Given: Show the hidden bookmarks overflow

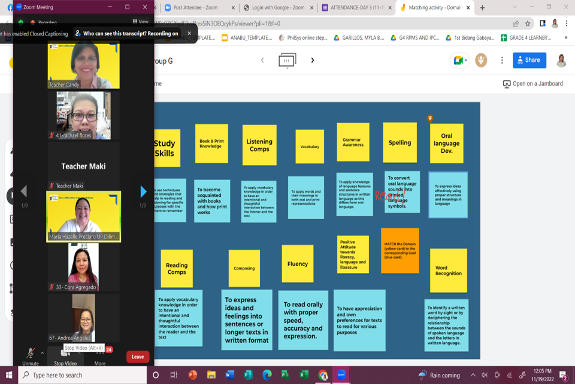Looking at the screenshot, I should click(x=566, y=38).
